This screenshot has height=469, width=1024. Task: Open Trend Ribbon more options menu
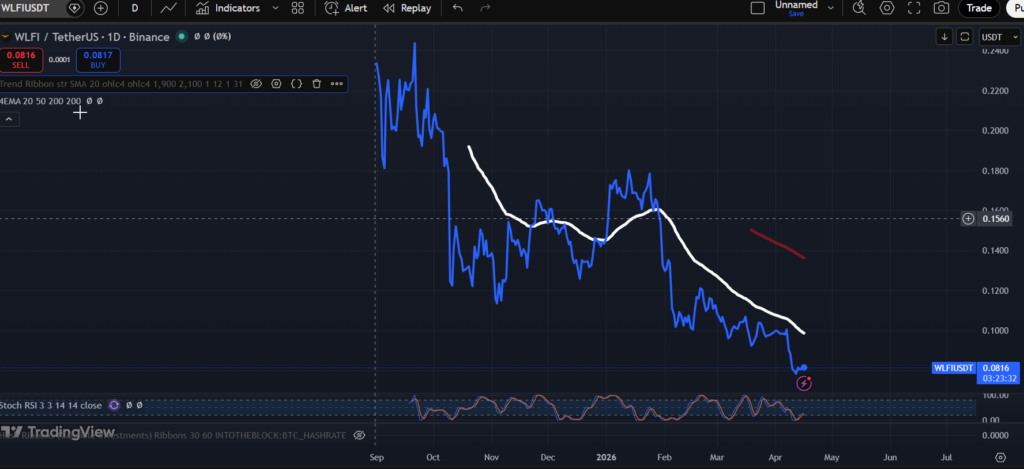coord(337,84)
